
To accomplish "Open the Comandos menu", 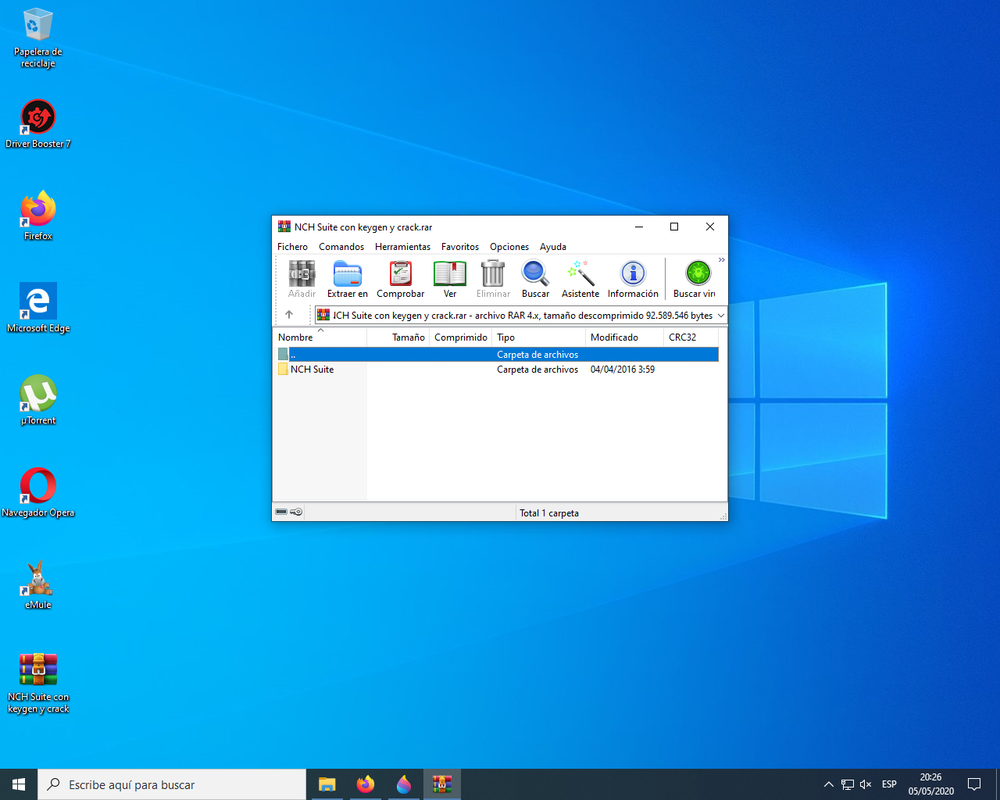I will coord(341,246).
